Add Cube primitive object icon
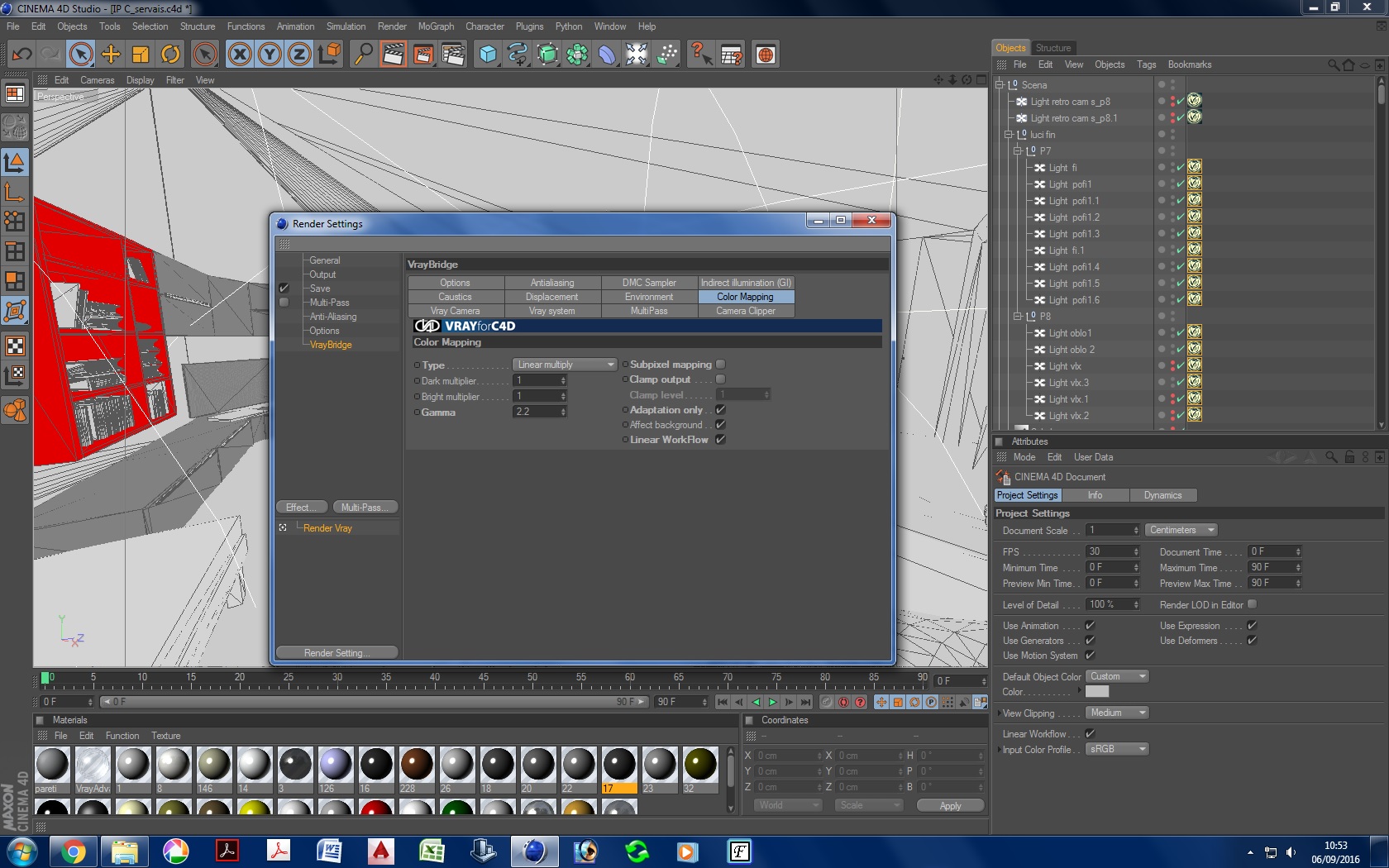Screen dimensions: 1389x868 (488, 55)
